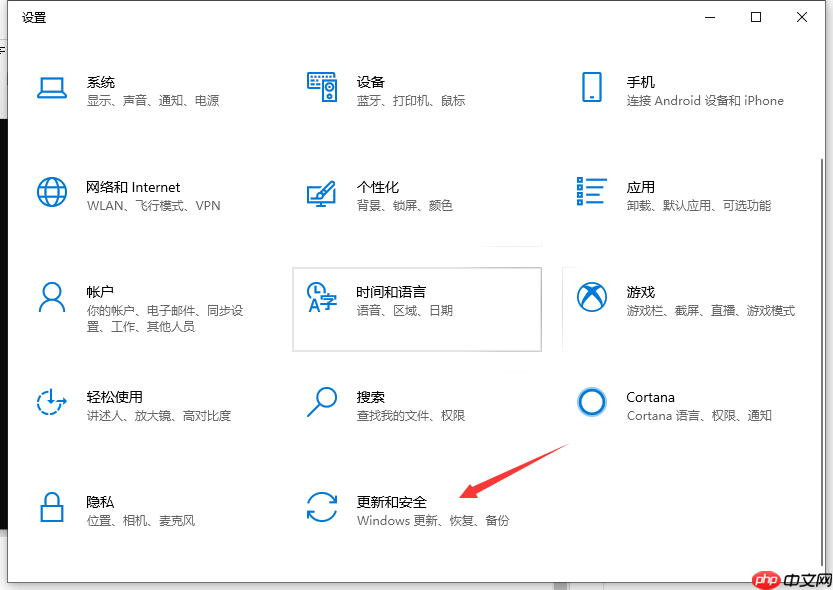Click the 应用 list icon

[x=592, y=191]
